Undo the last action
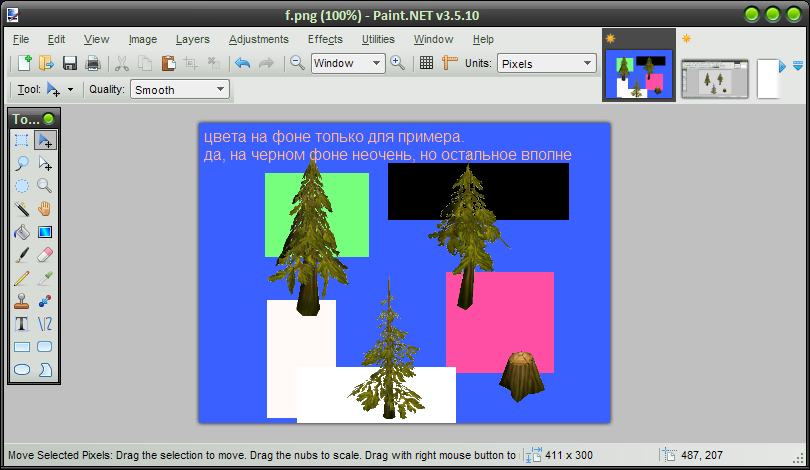Viewport: 810px width, 470px height. pos(242,64)
